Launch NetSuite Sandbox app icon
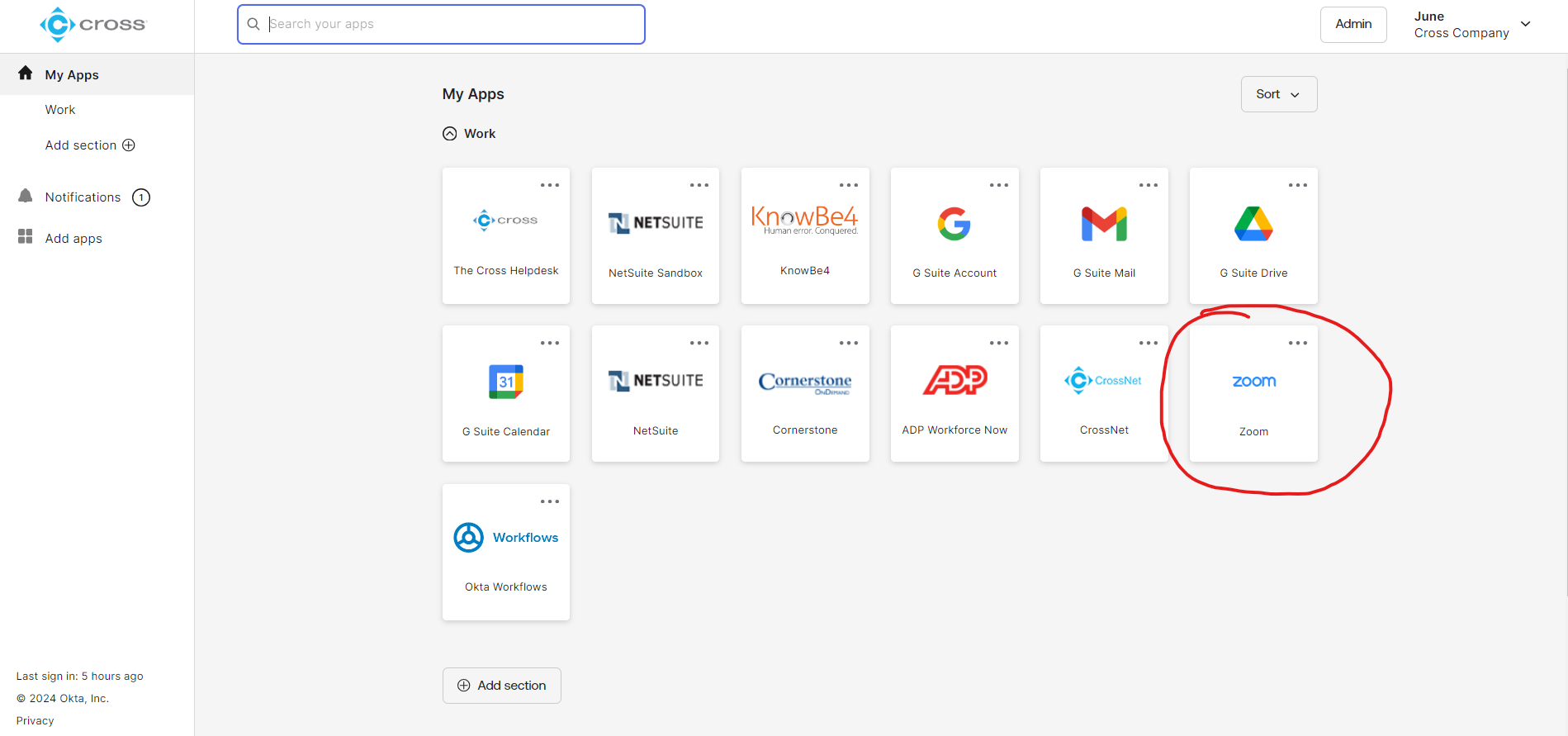This screenshot has height=736, width=1568. [656, 223]
